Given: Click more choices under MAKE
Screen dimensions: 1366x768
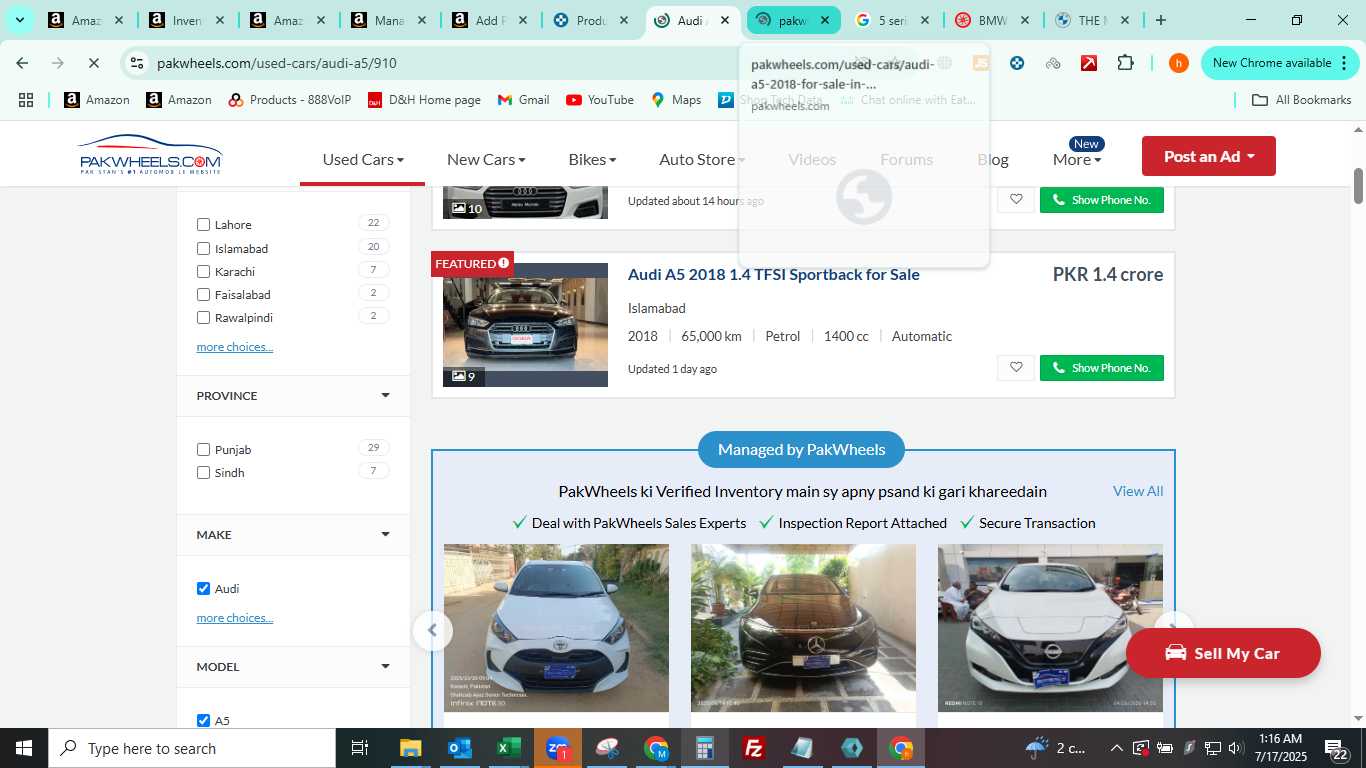Looking at the screenshot, I should click(x=235, y=618).
